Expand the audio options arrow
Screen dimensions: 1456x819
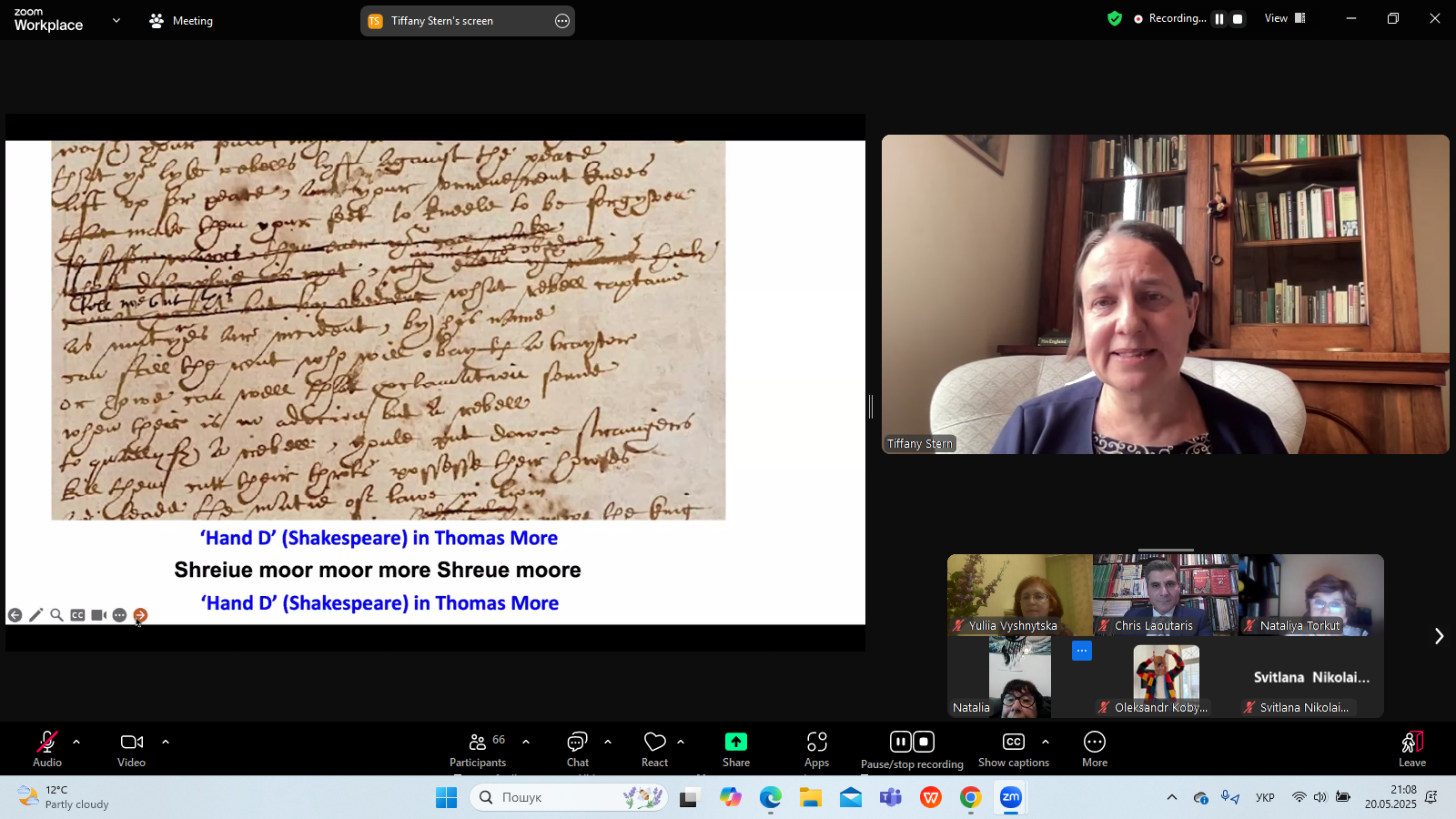tap(76, 742)
